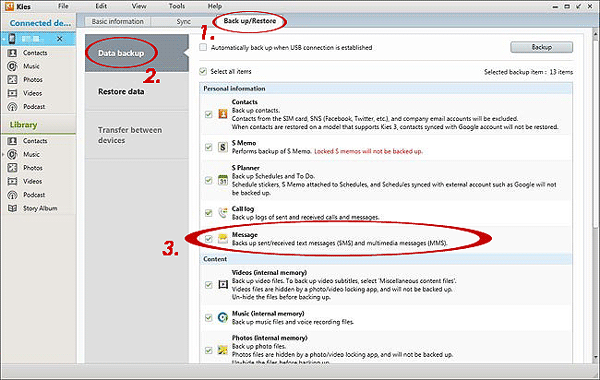Click the 'Story Album' library label
Viewport: 600px width, 380px height.
pos(40,208)
